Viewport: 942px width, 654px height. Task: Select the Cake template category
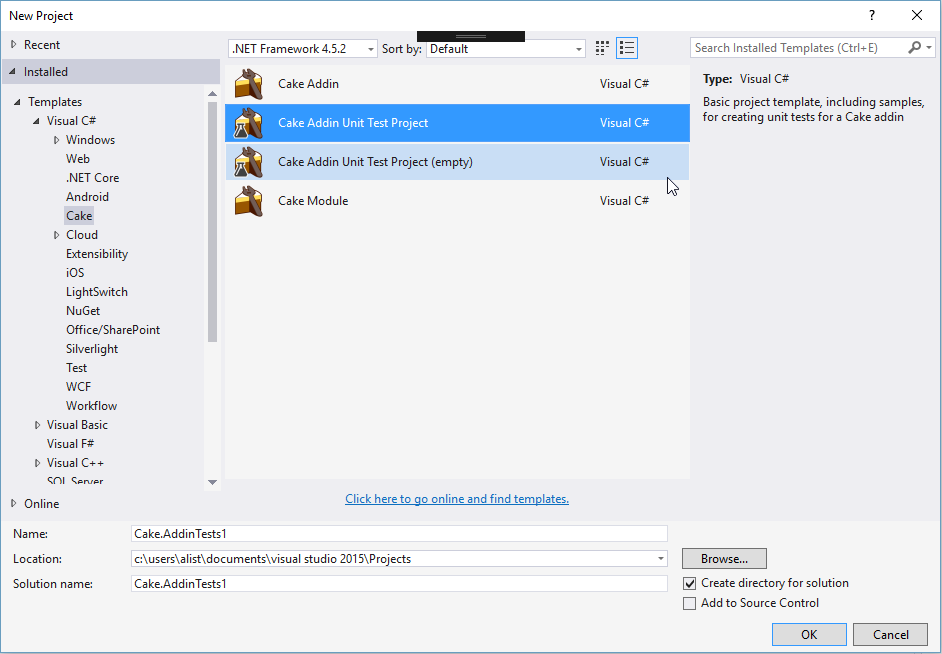tap(79, 216)
